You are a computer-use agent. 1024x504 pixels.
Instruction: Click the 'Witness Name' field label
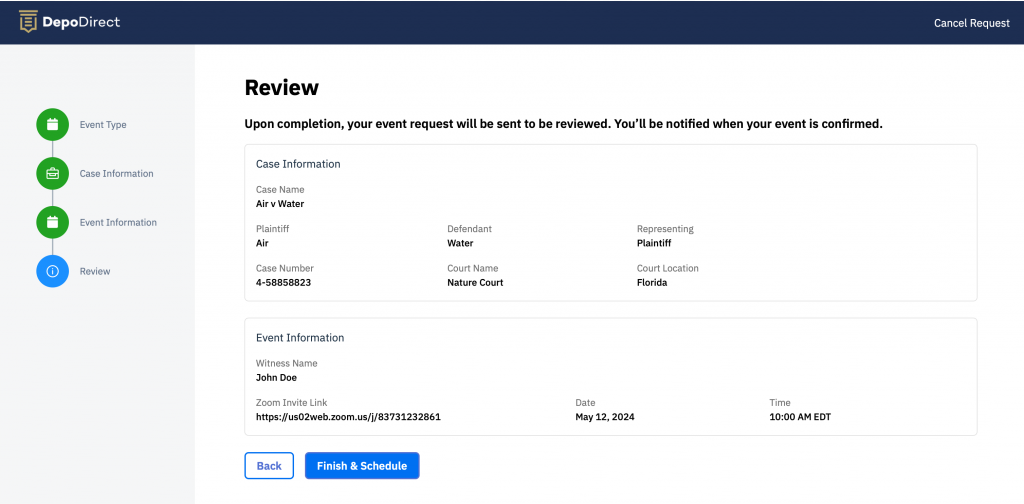tap(286, 363)
